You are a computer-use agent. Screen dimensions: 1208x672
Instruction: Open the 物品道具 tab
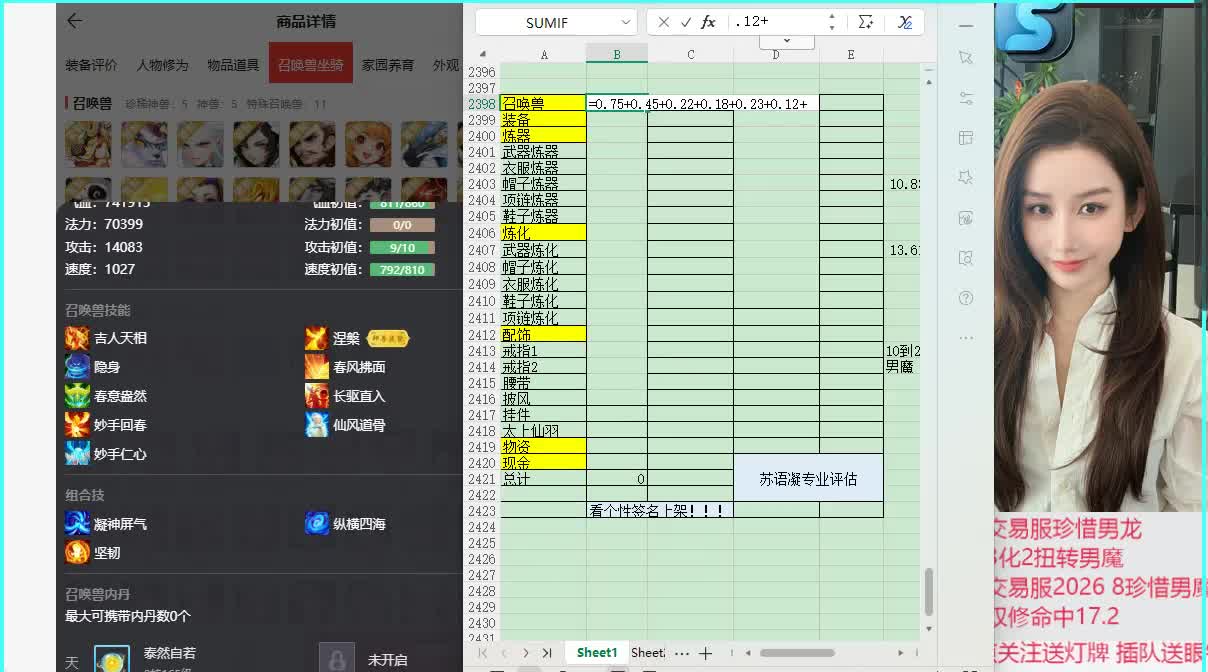click(x=233, y=65)
